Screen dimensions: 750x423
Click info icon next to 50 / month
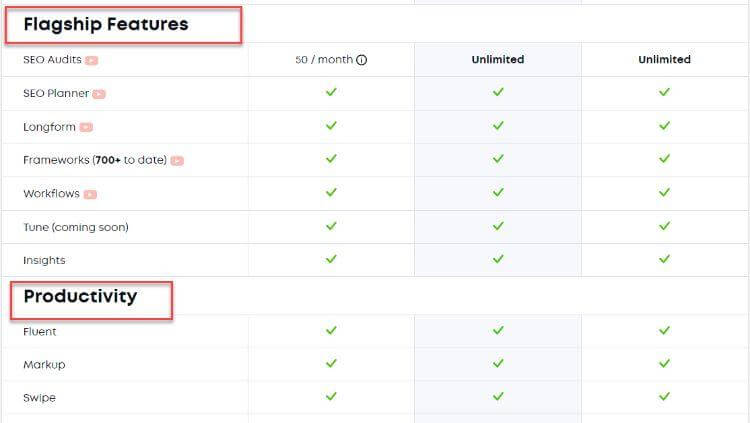362,60
